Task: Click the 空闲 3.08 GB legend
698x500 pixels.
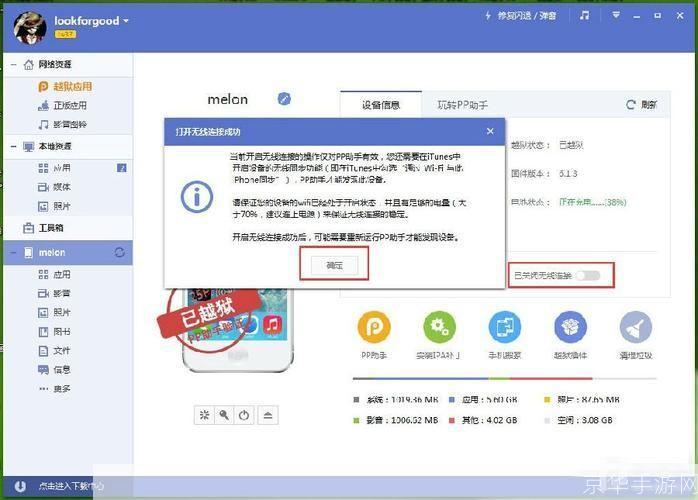Action: (x=578, y=420)
